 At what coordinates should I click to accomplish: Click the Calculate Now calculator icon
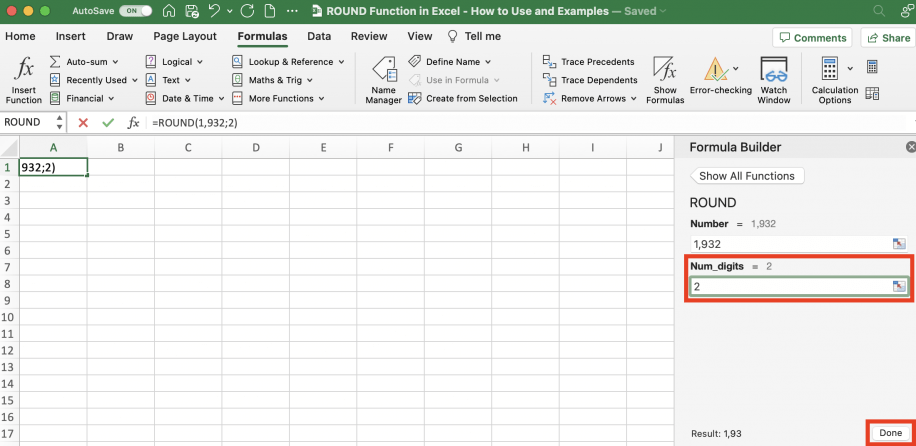pyautogui.click(x=872, y=67)
